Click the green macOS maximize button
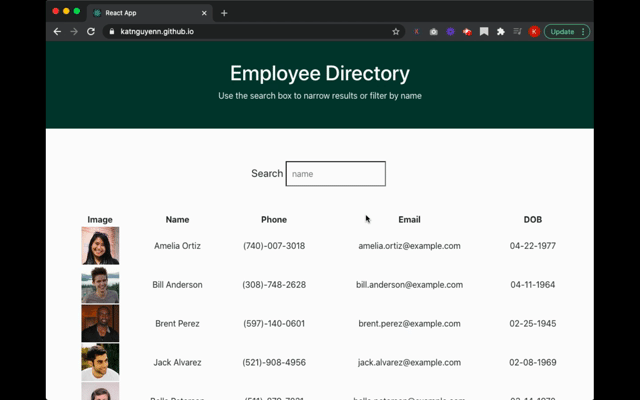The height and width of the screenshot is (400, 640). click(77, 11)
